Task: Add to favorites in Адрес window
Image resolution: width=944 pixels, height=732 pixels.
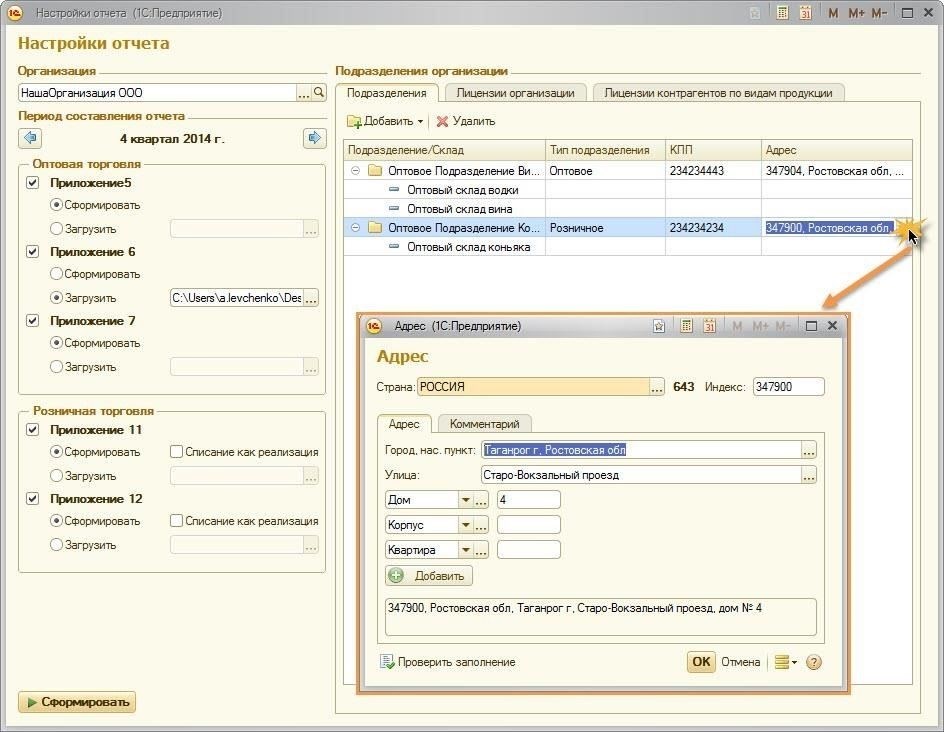Action: point(659,326)
